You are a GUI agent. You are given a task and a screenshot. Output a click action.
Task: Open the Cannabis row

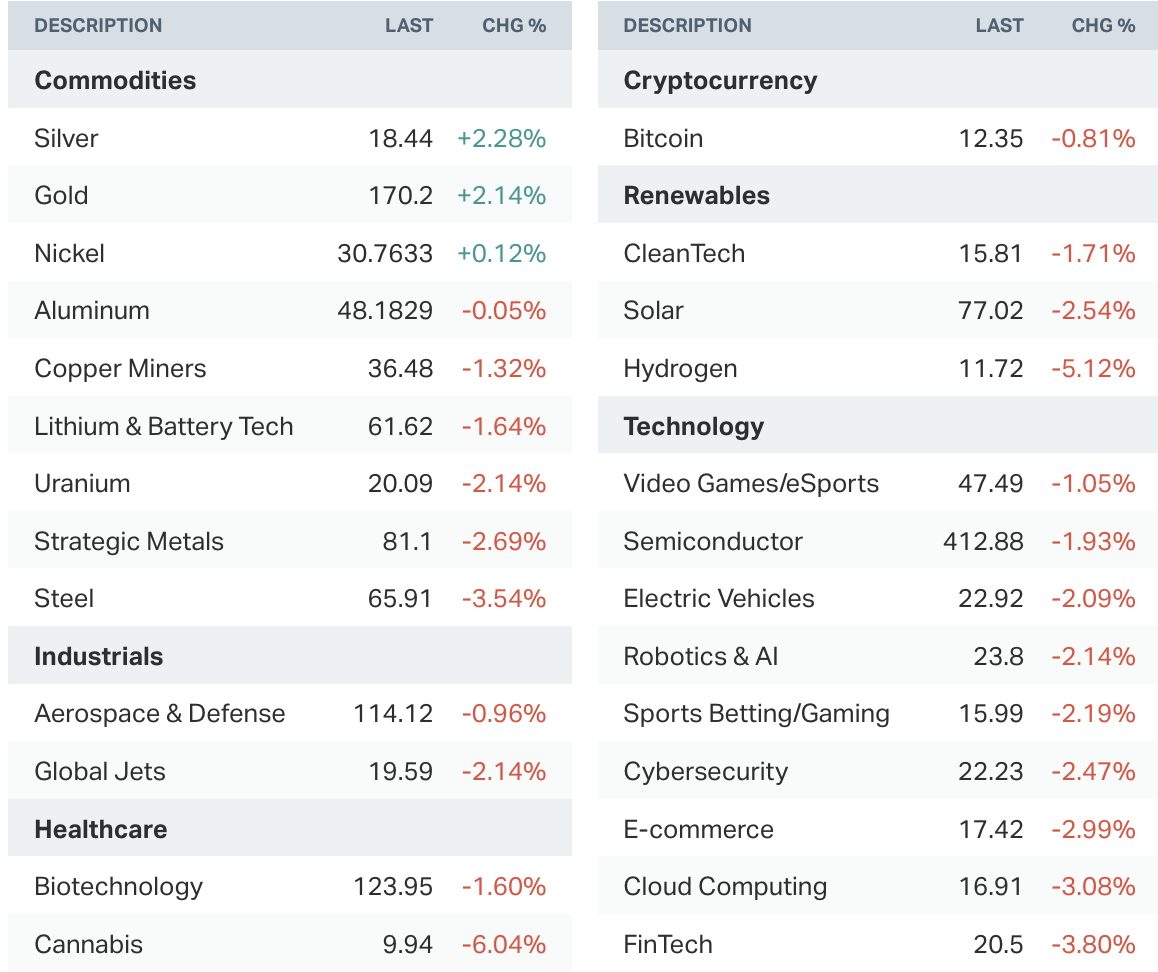(x=88, y=945)
